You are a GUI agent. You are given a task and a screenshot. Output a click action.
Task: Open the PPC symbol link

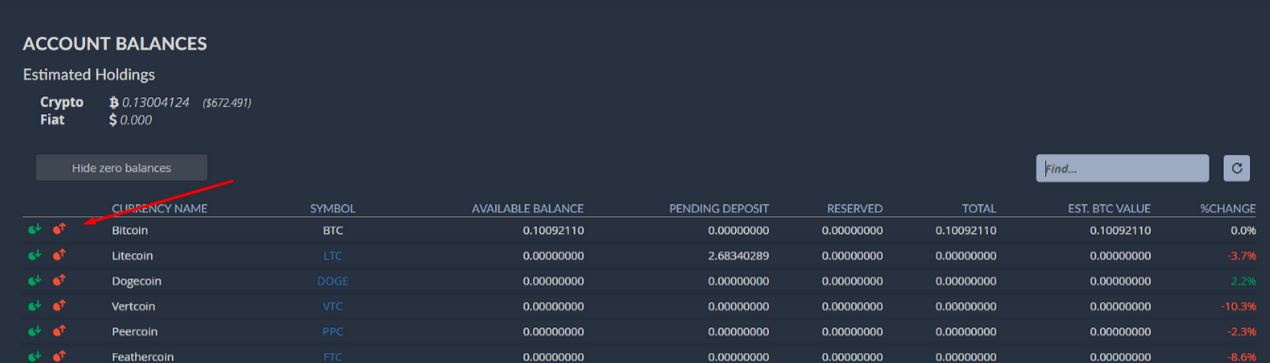point(333,331)
